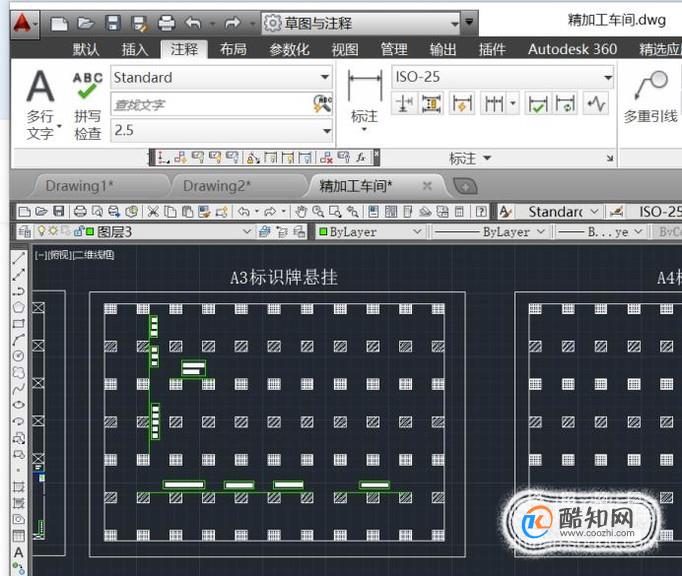This screenshot has width=682, height=576.
Task: Save drawing using quick access floppy icon
Action: coord(113,23)
